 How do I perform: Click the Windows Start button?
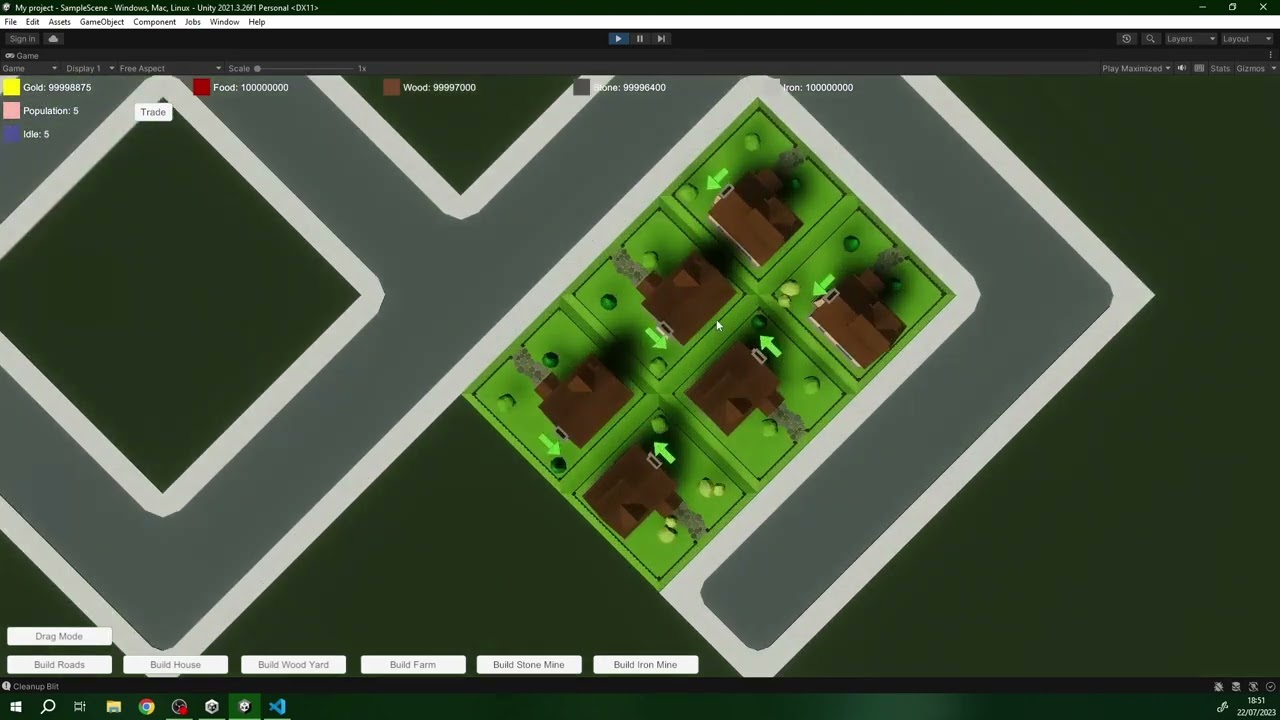15,707
